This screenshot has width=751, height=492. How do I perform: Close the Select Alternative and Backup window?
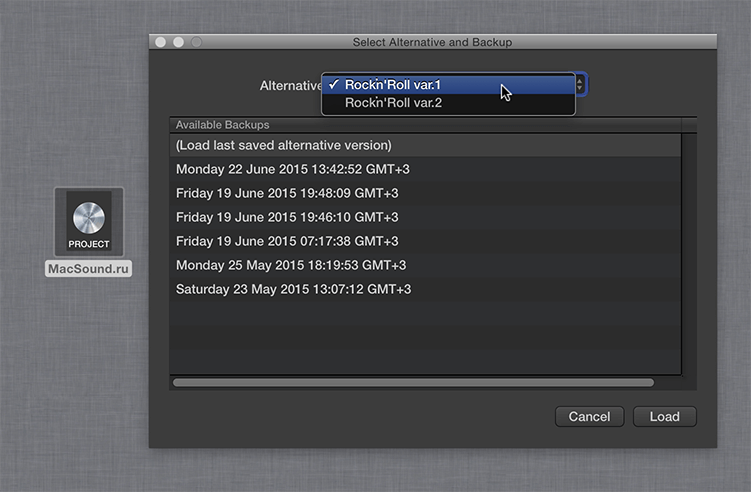(160, 42)
